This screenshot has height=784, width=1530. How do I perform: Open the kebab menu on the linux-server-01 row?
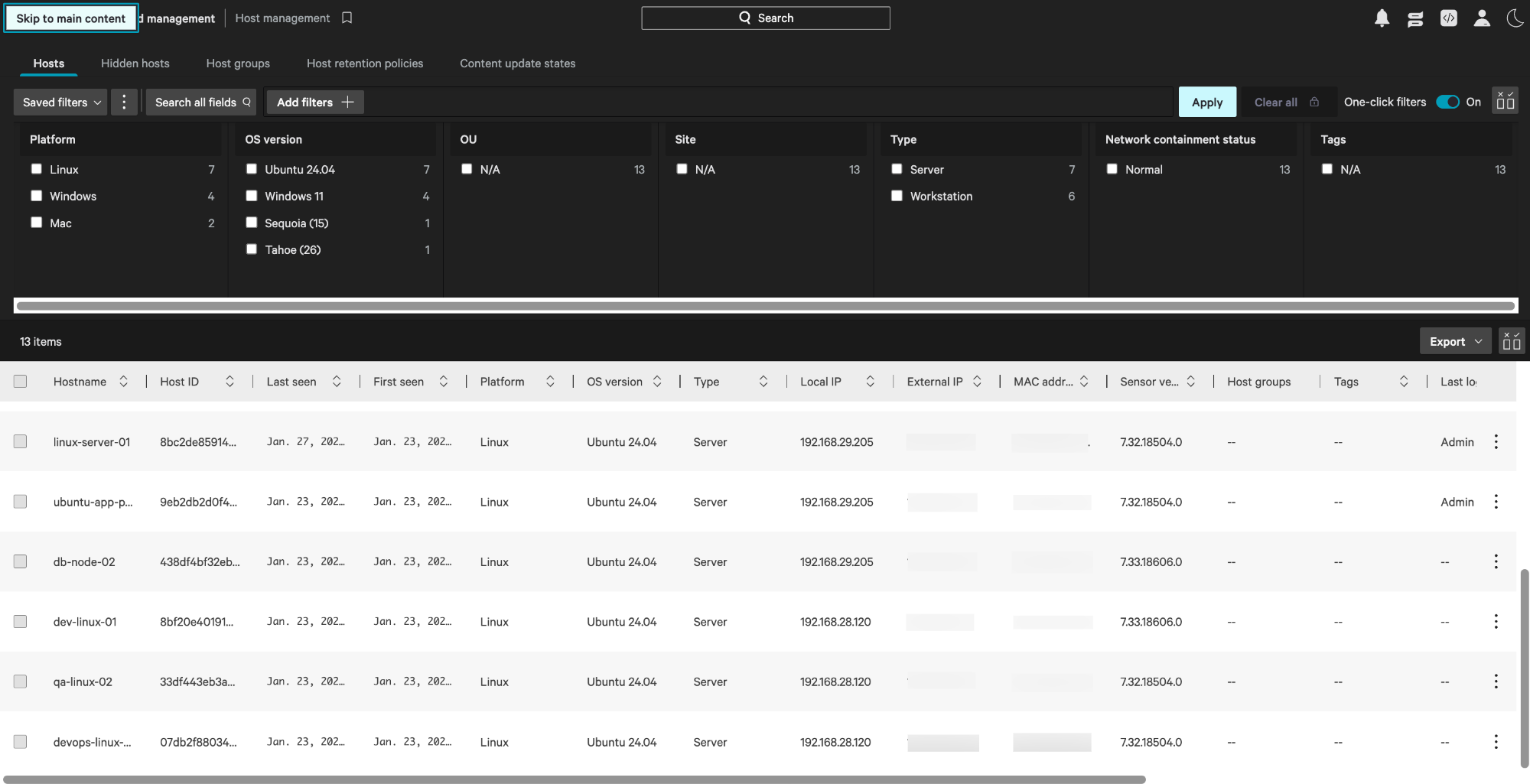pyautogui.click(x=1496, y=441)
